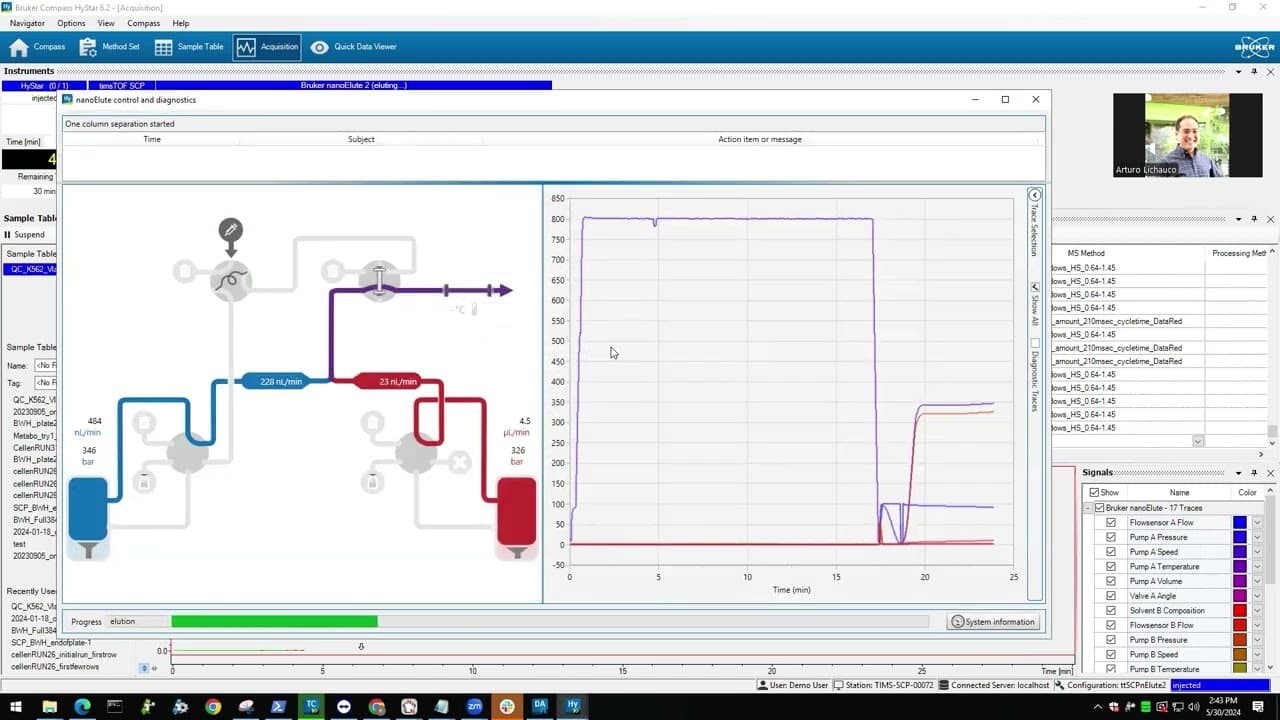Screen dimensions: 1280x720
Task: Open the Compass home view
Action: (37, 47)
